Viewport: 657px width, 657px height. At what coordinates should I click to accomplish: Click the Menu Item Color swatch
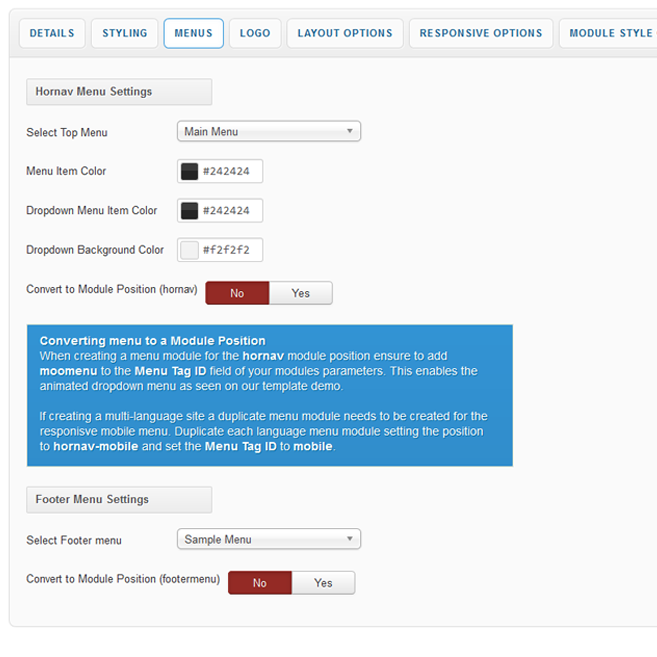tap(189, 171)
